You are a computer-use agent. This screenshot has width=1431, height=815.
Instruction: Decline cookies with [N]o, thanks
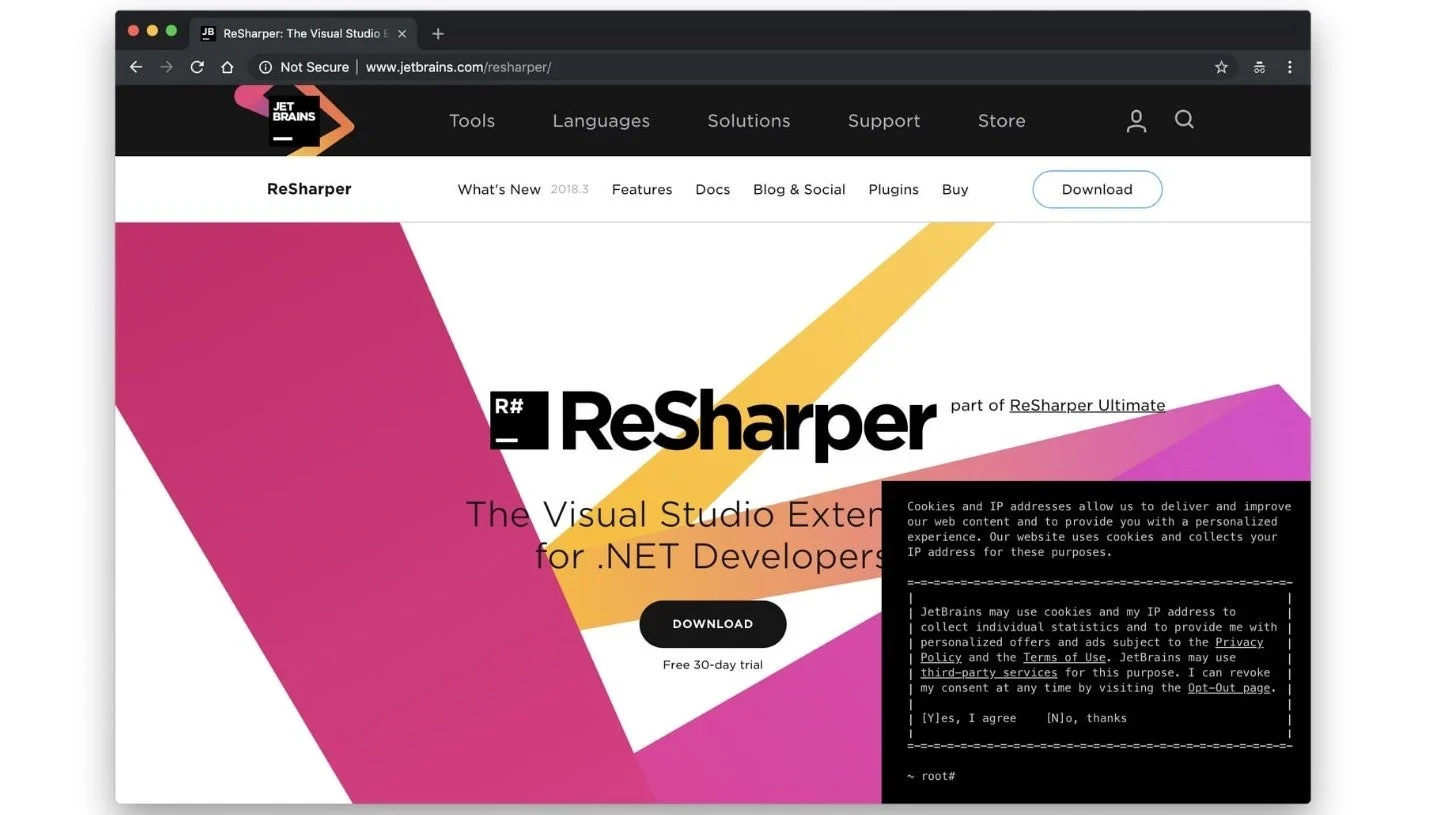tap(1086, 718)
